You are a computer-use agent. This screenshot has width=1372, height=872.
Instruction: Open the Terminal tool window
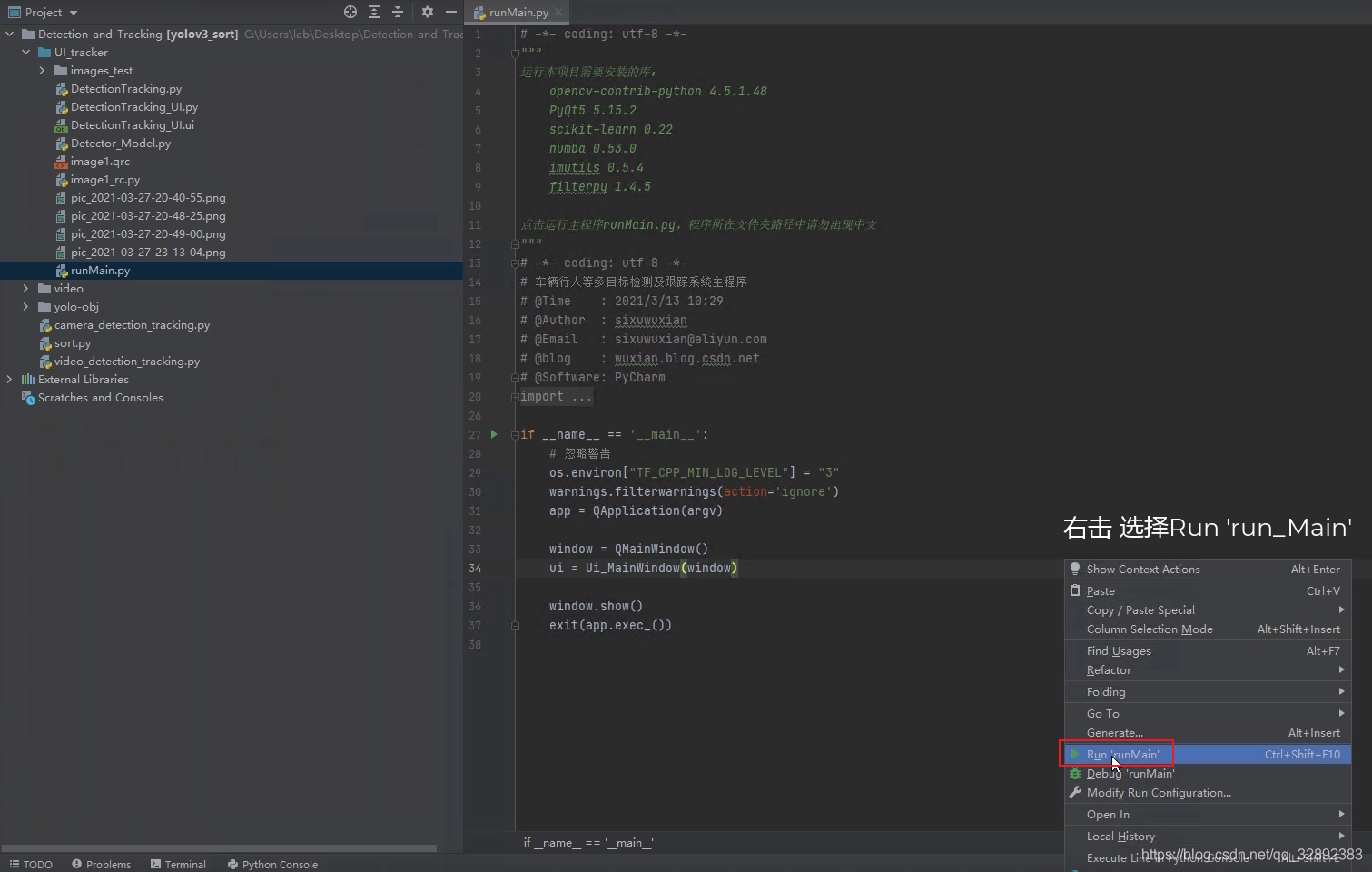(178, 864)
